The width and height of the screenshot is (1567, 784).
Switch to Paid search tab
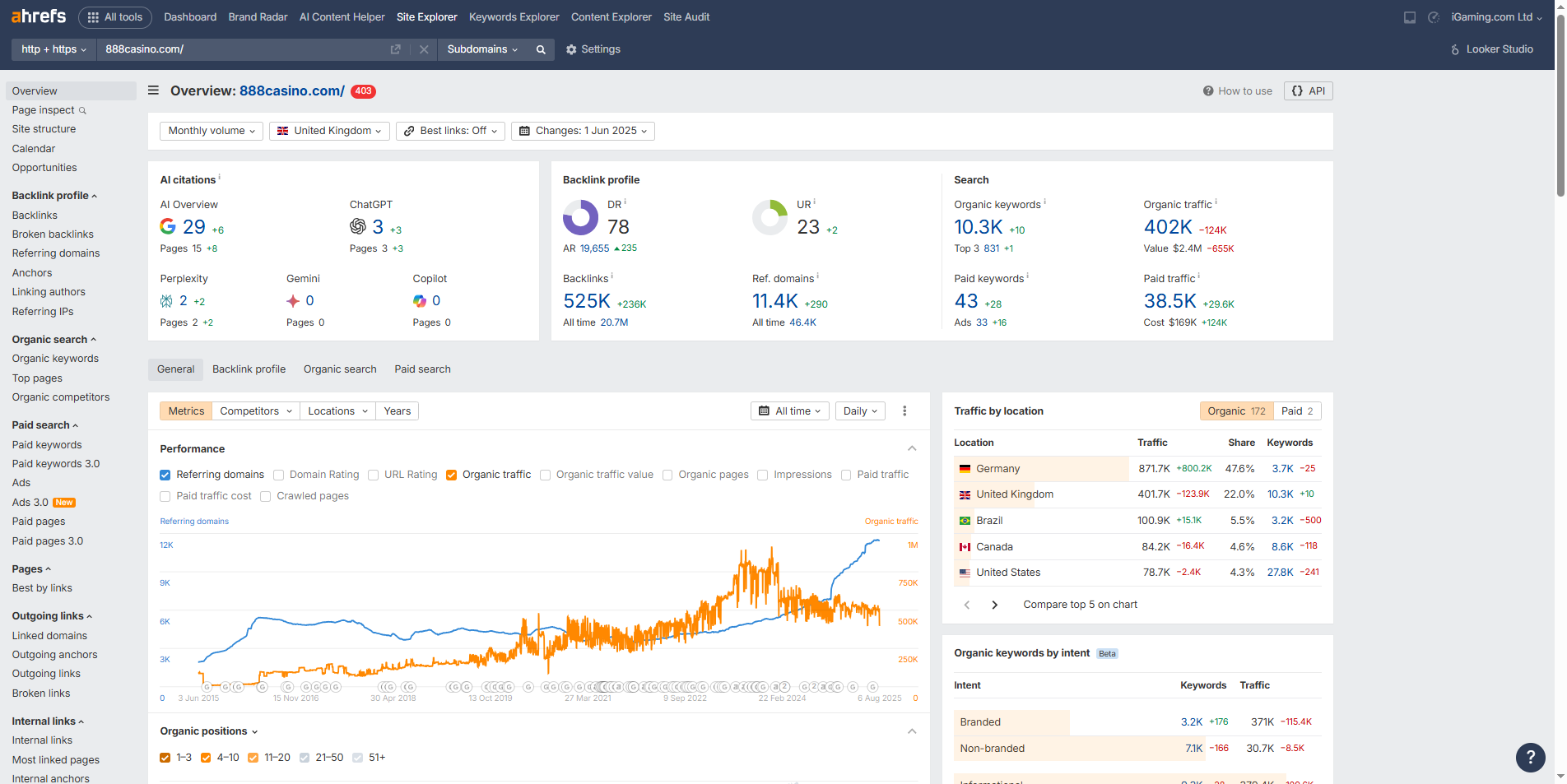(422, 369)
